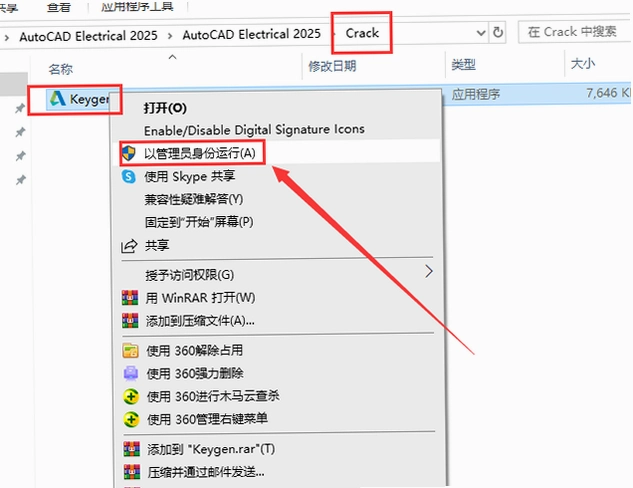Click WinRAR icon beside 添加到压缩文件
Image resolution: width=633 pixels, height=488 pixels.
pyautogui.click(x=130, y=321)
